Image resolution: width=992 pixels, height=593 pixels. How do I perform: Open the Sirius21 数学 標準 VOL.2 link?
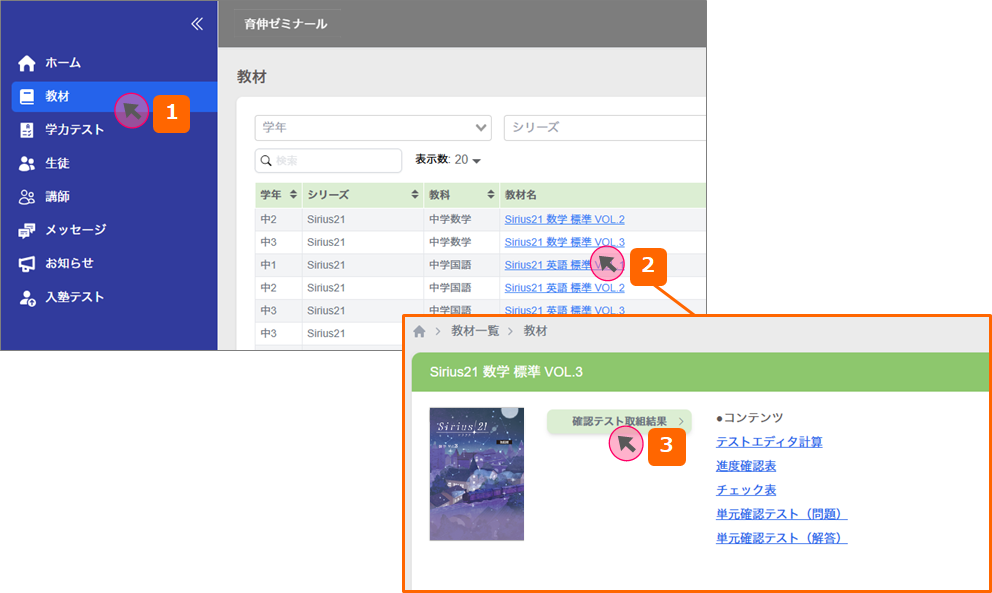(564, 219)
